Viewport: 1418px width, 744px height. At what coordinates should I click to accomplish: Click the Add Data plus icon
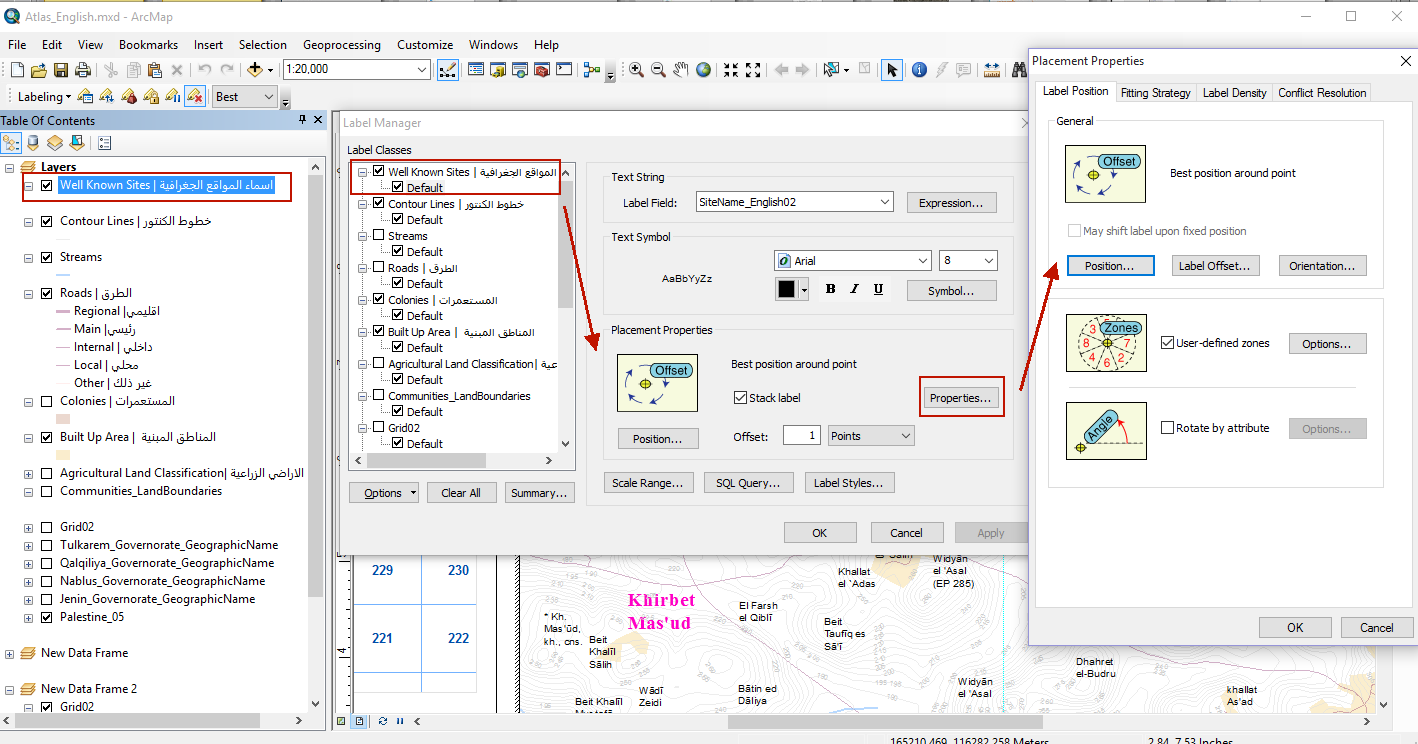pos(255,70)
